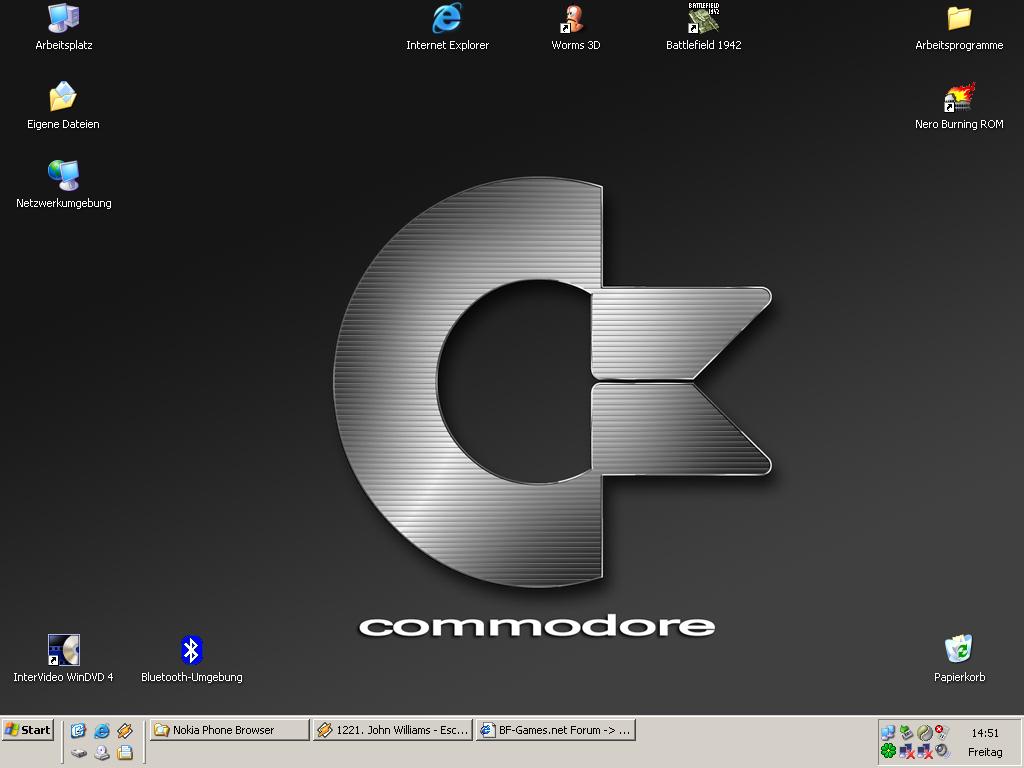Open the Bluetooth-Umgebung desktop icon
Image resolution: width=1024 pixels, height=768 pixels.
click(191, 659)
